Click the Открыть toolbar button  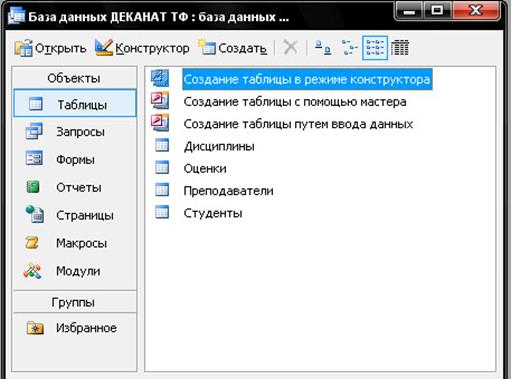coord(50,48)
